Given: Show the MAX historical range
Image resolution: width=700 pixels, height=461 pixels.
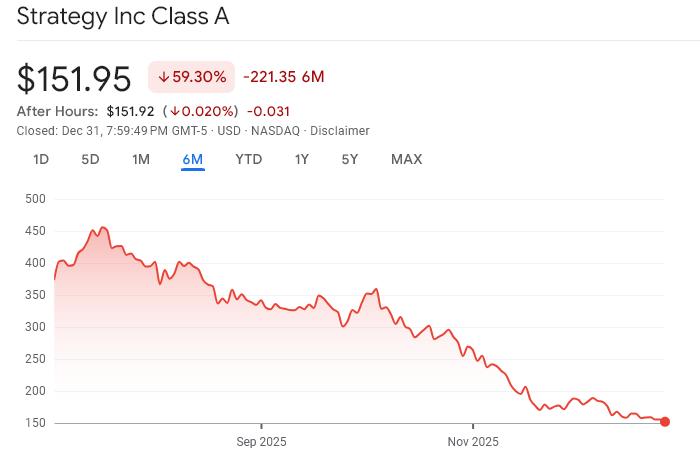Looking at the screenshot, I should pos(406,159).
